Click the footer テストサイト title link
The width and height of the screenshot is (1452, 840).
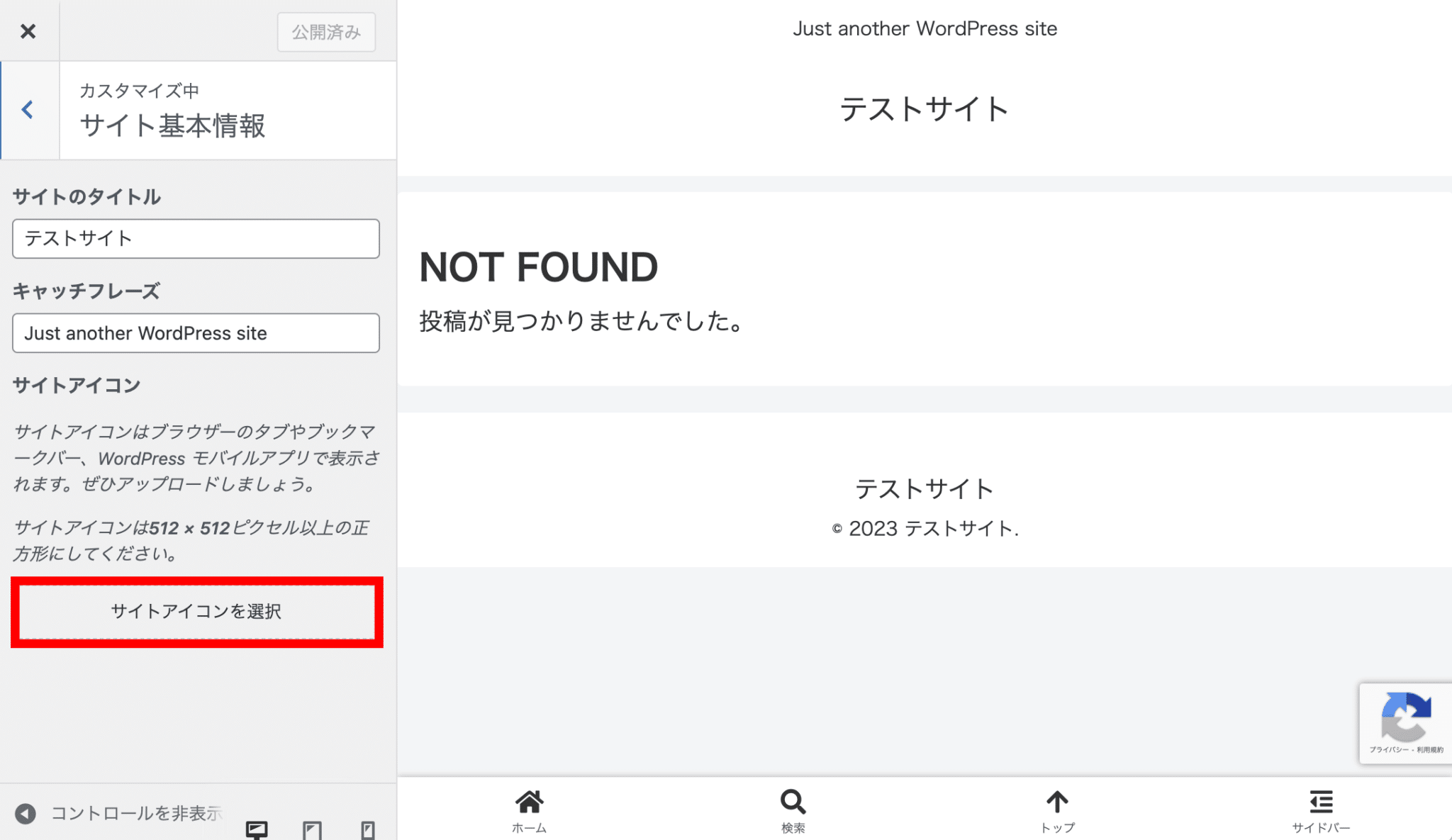coord(924,488)
